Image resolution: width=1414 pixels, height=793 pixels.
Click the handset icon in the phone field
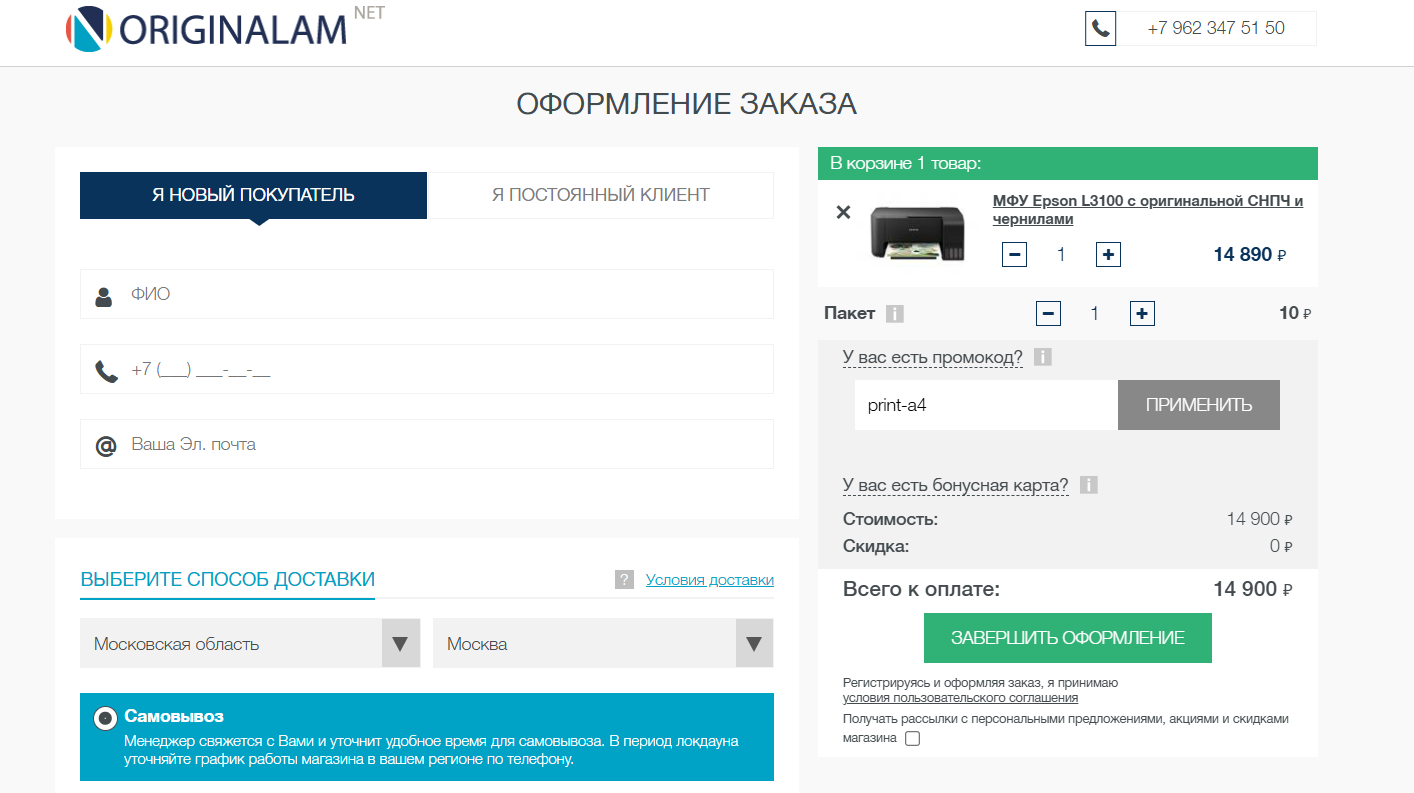106,372
